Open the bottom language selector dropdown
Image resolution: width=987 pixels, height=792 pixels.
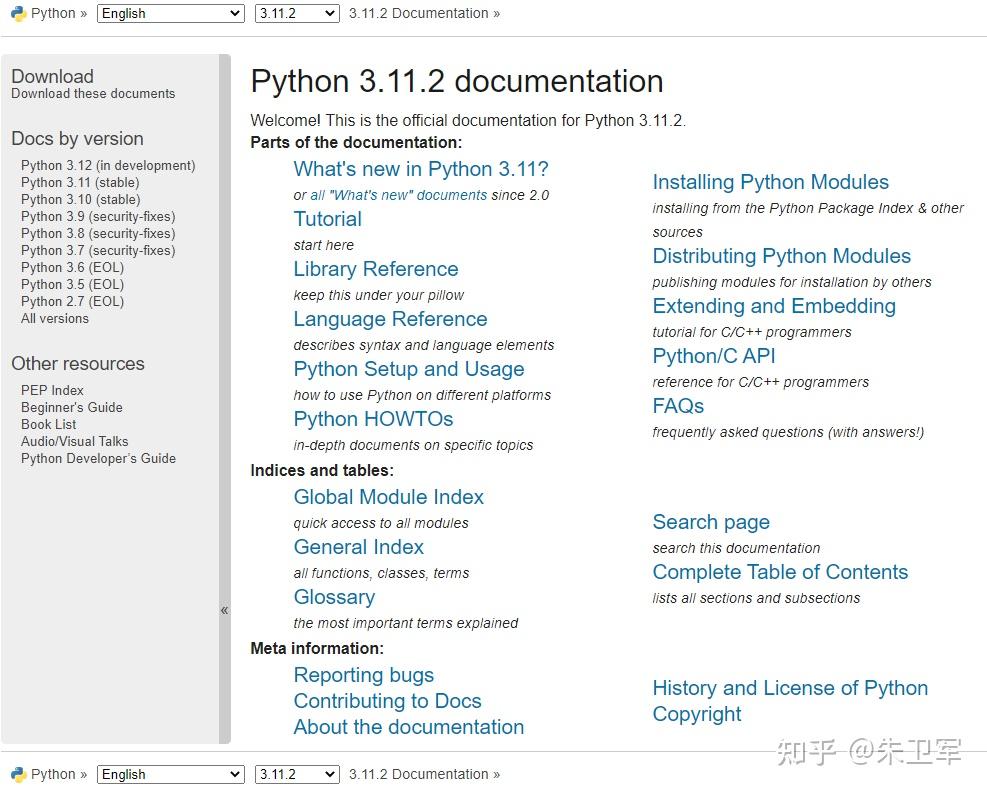[168, 773]
